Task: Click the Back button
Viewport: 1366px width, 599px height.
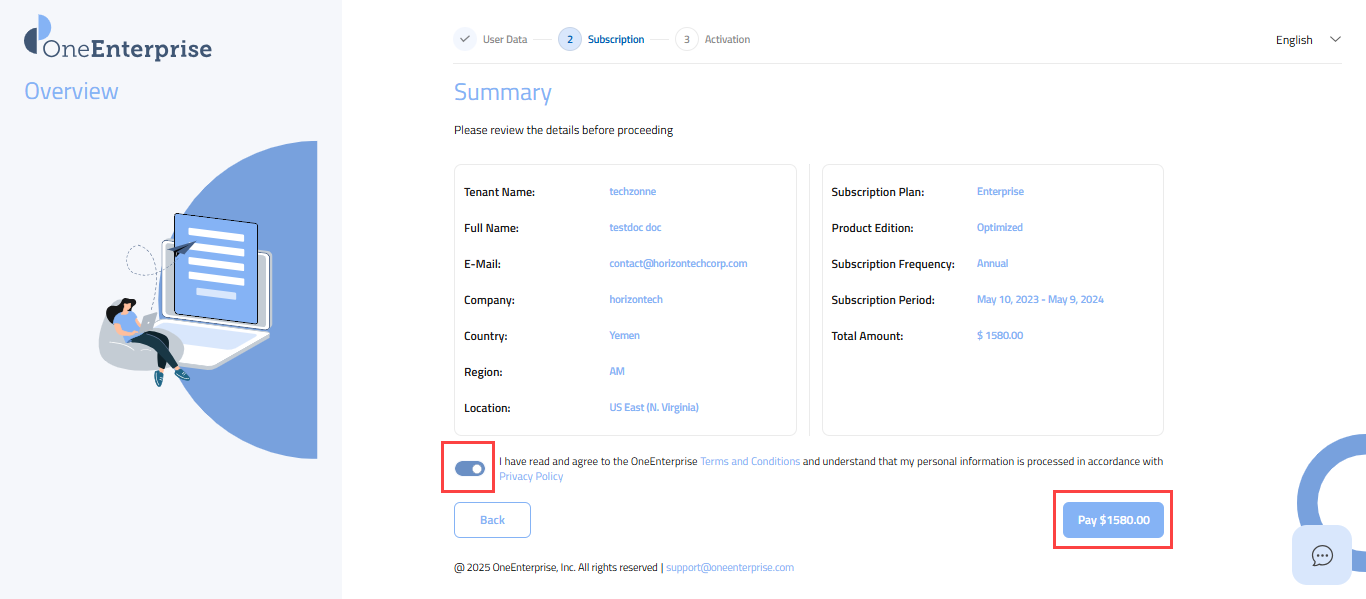Action: pyautogui.click(x=492, y=520)
